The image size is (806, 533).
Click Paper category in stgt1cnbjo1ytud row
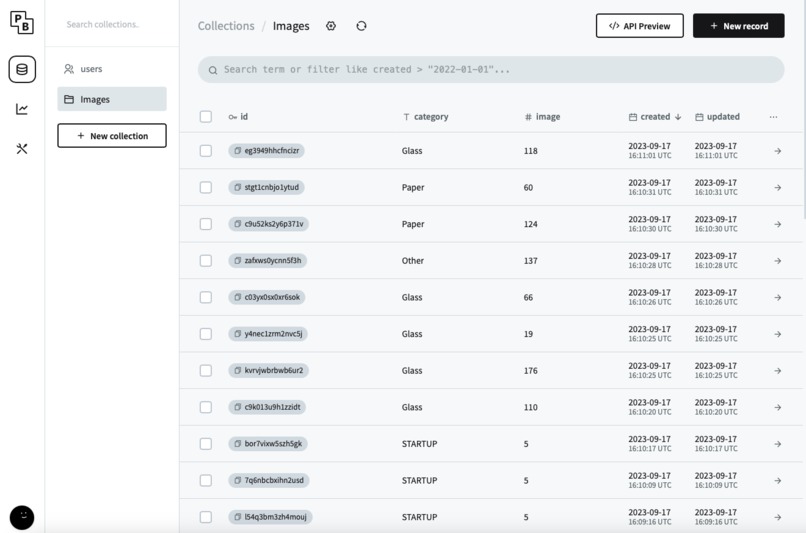tap(413, 187)
